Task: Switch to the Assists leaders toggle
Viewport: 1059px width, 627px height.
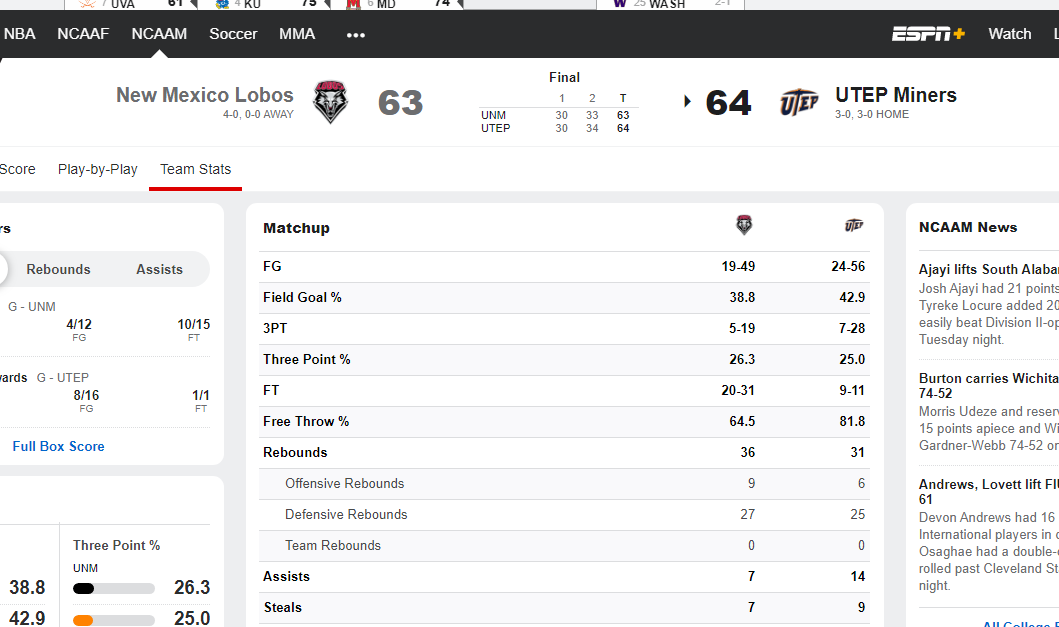Action: coord(159,270)
